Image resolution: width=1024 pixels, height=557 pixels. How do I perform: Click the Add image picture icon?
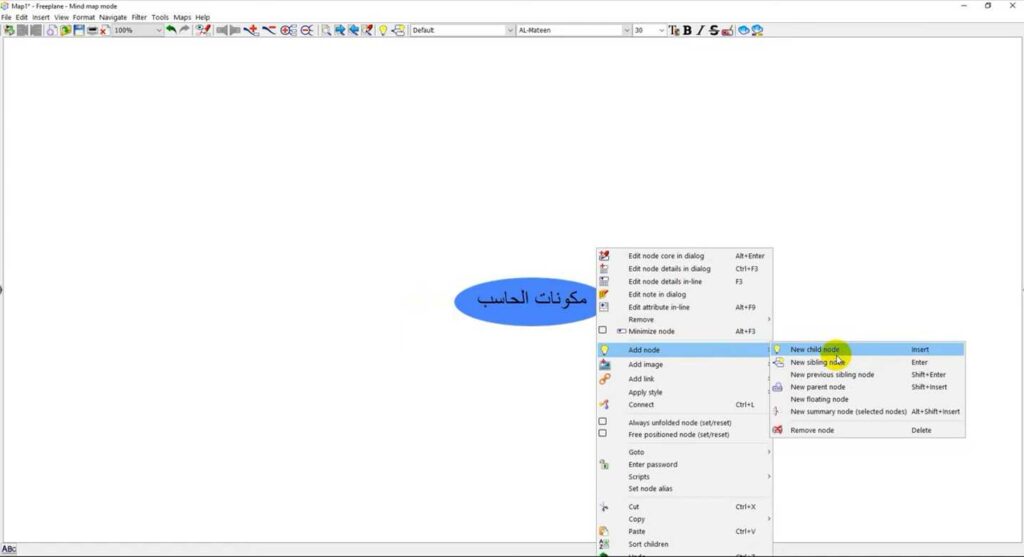click(x=605, y=364)
